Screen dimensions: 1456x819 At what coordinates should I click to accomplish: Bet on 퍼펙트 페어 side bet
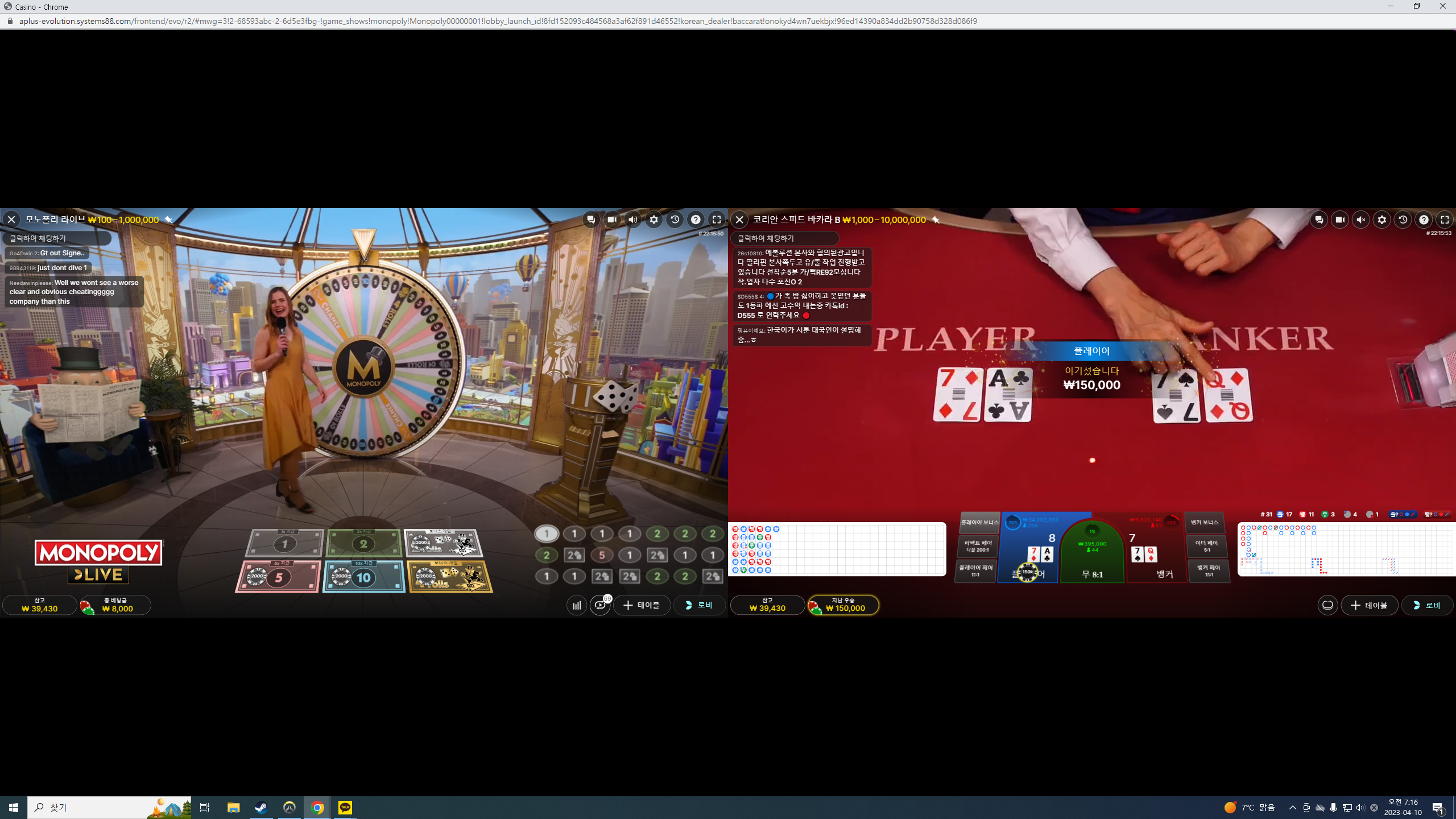click(x=978, y=547)
